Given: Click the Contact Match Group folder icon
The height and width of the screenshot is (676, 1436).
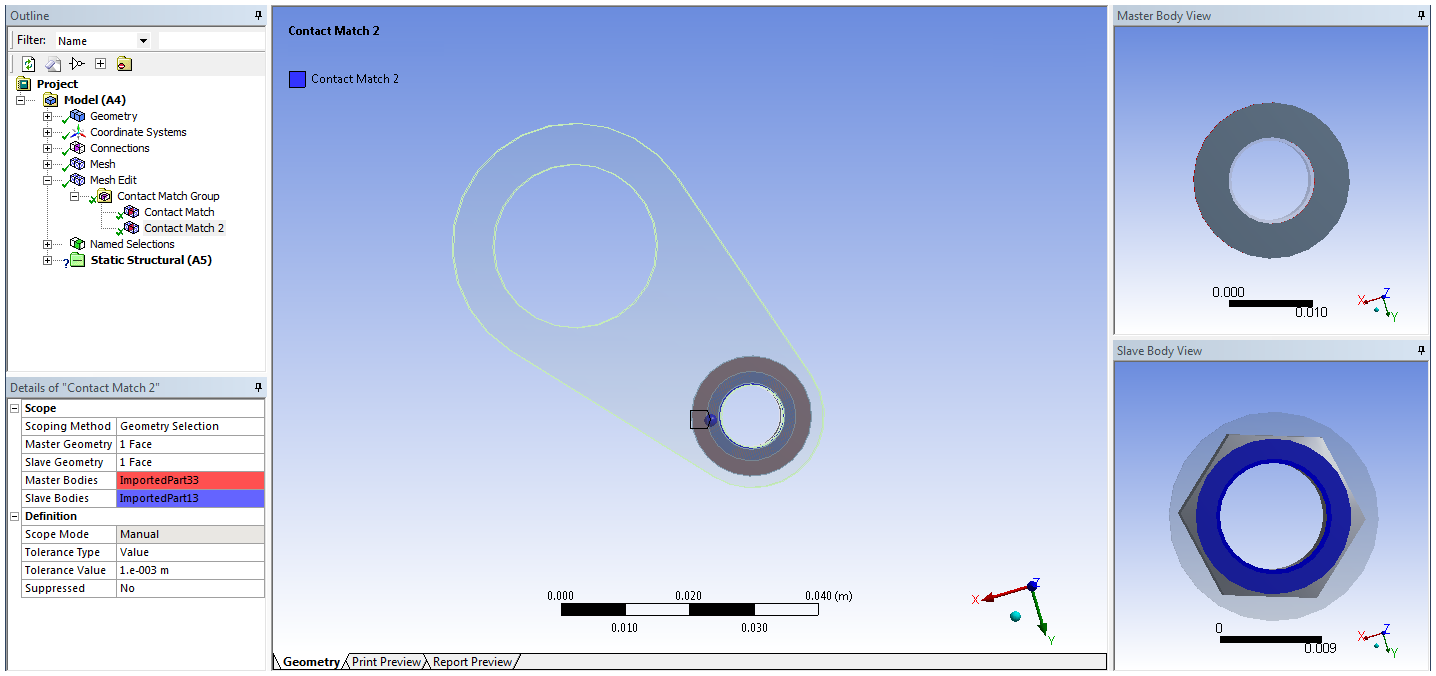Looking at the screenshot, I should click(x=104, y=196).
